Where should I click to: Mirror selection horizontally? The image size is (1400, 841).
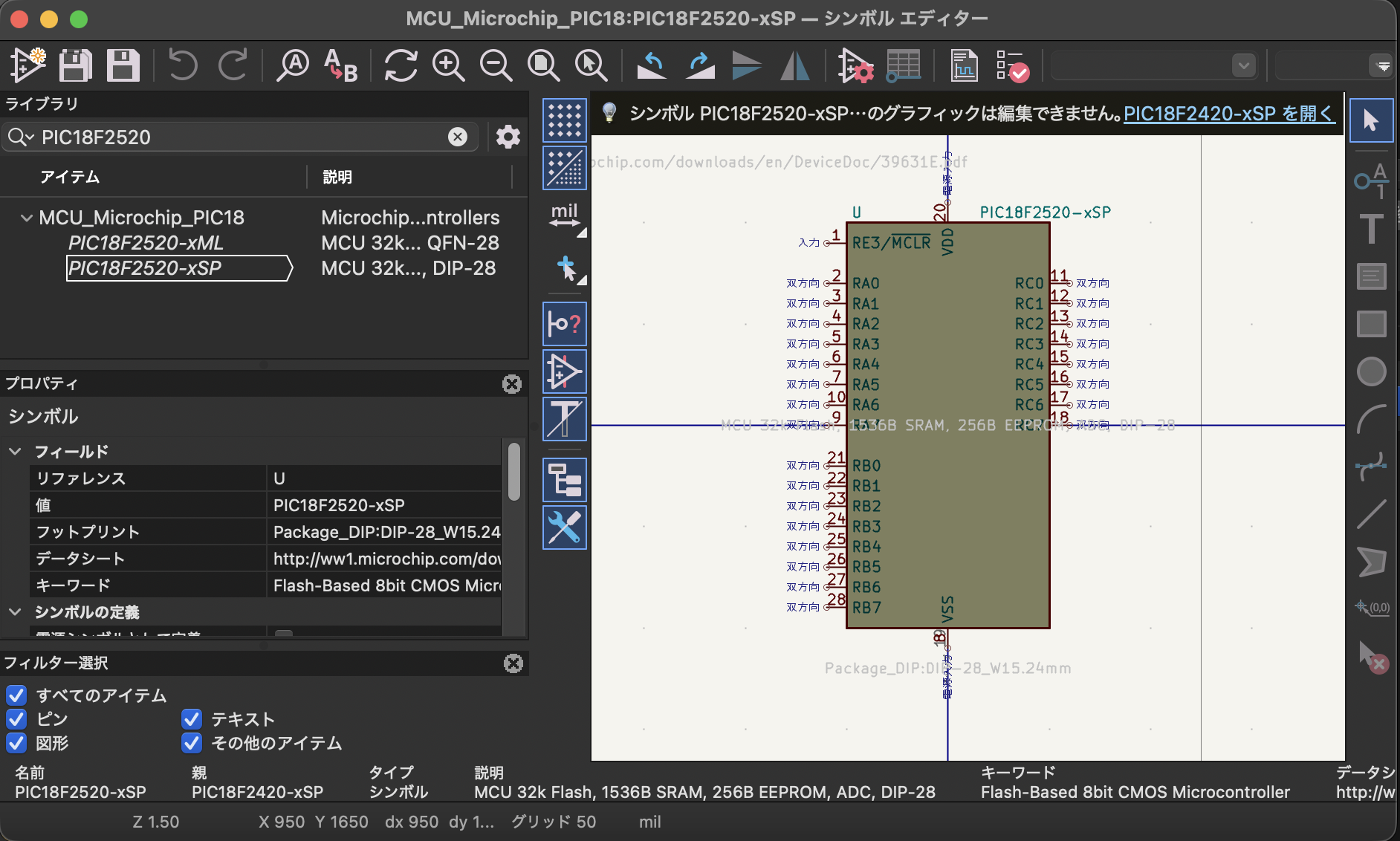[794, 65]
